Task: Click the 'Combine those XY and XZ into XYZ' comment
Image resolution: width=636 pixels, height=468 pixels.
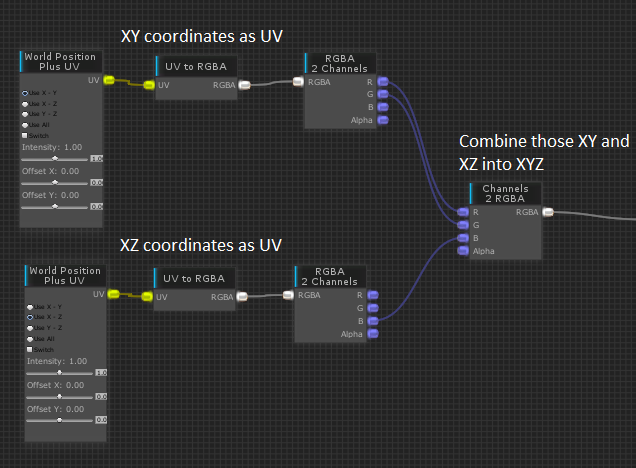Action: [544, 152]
